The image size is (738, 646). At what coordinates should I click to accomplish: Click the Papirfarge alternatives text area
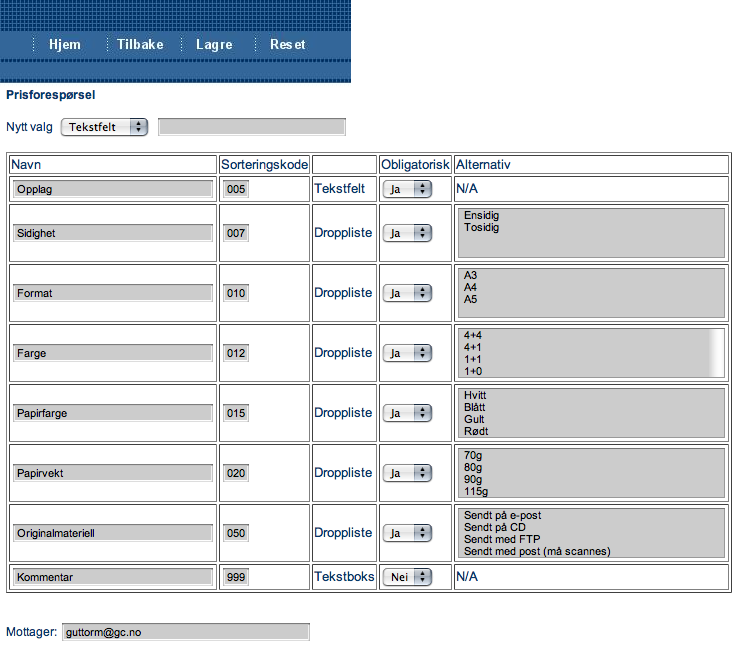590,413
